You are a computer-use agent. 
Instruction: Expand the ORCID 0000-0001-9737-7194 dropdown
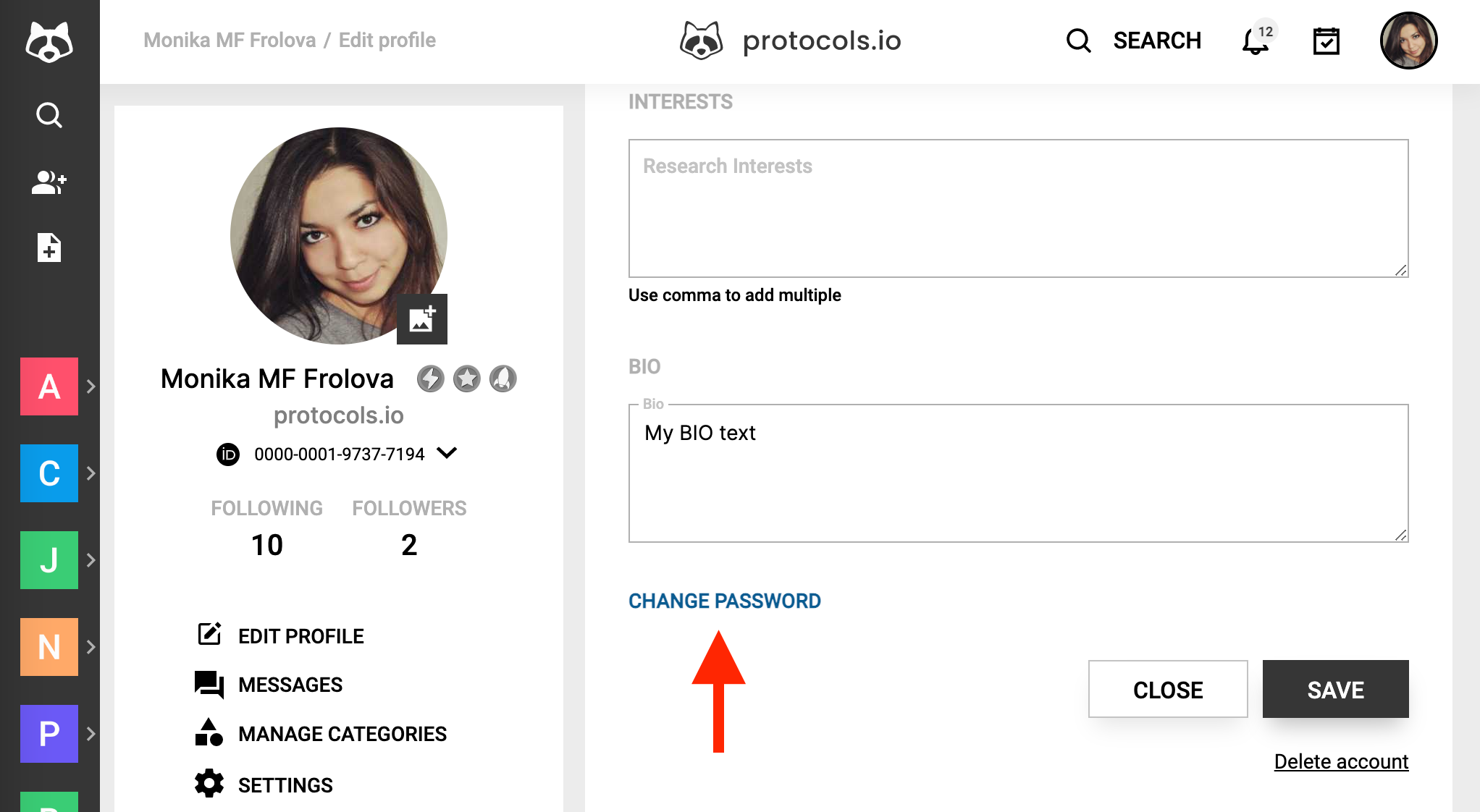[447, 453]
